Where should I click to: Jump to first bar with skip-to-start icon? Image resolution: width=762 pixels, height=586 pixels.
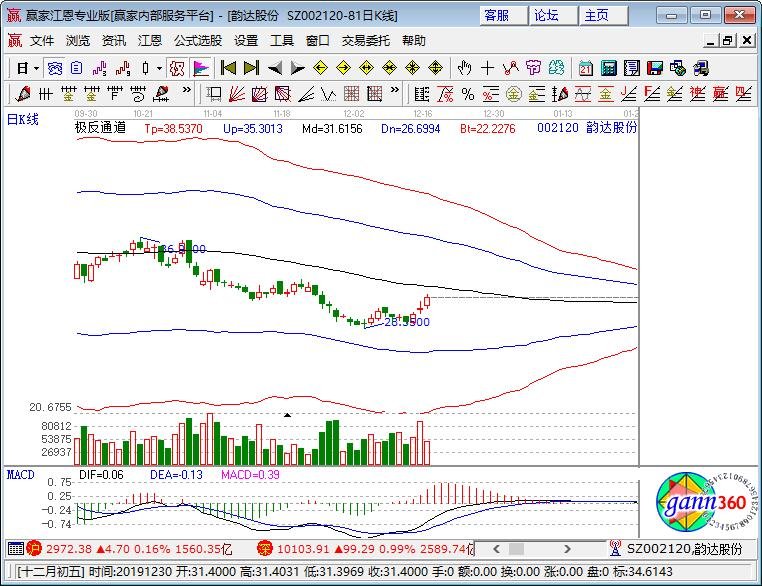[x=228, y=68]
